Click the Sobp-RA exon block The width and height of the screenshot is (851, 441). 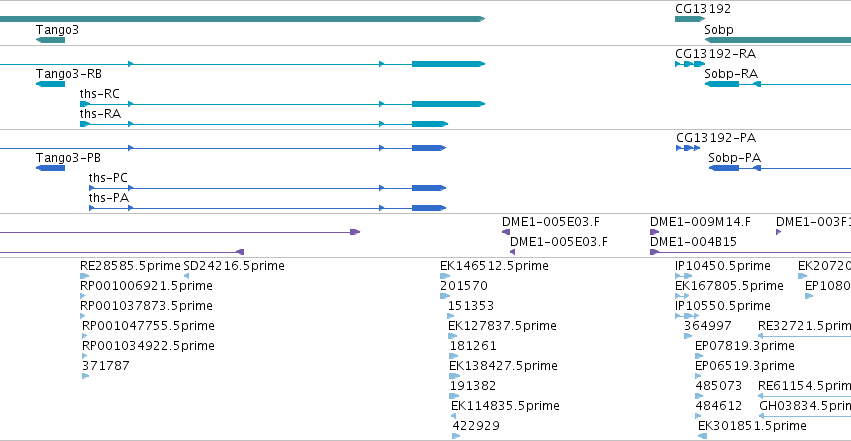pyautogui.click(x=722, y=84)
